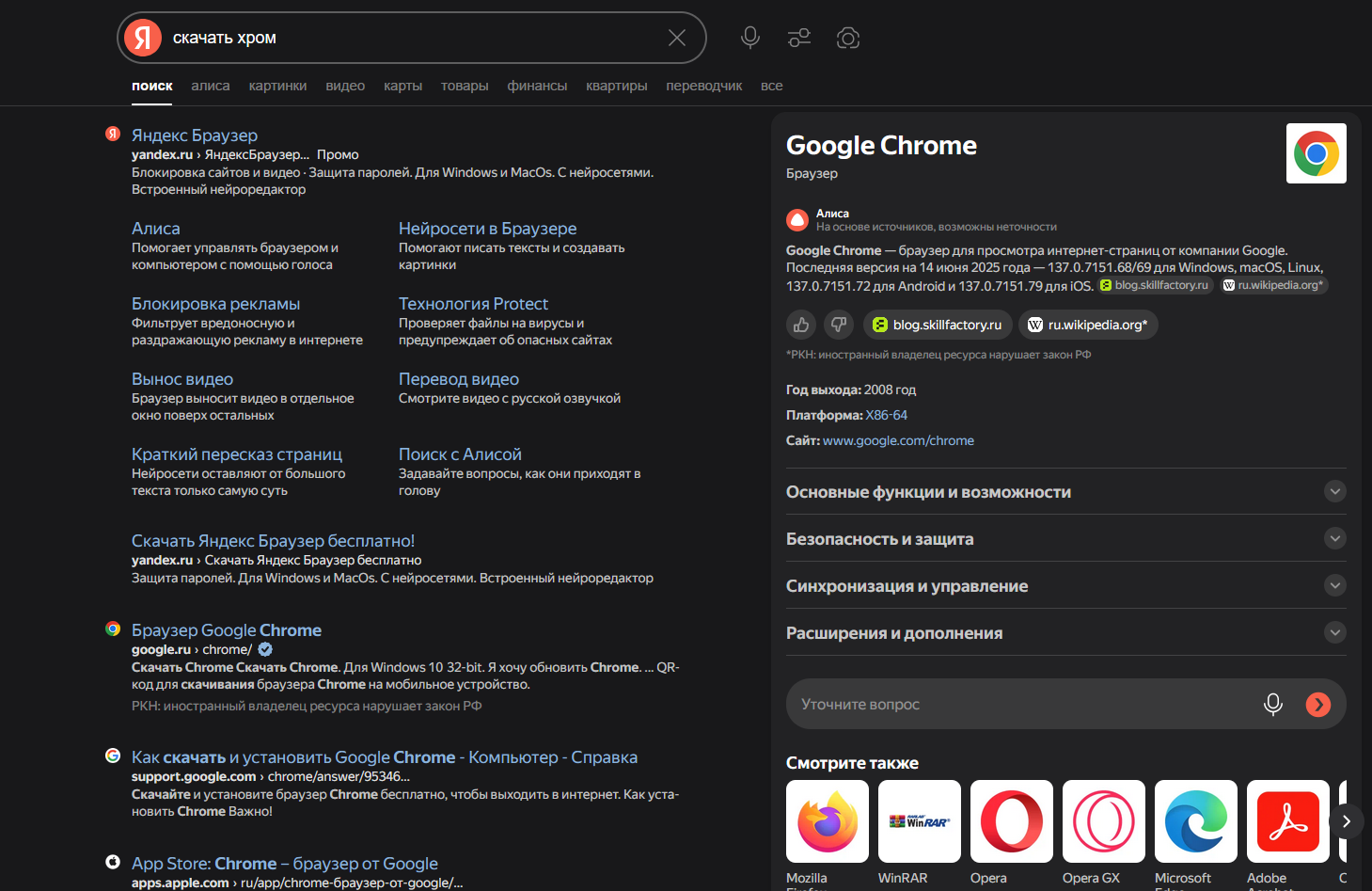The image size is (1372, 891).
Task: Open the blog.skillfactory.ru source chip
Action: pyautogui.click(x=938, y=325)
